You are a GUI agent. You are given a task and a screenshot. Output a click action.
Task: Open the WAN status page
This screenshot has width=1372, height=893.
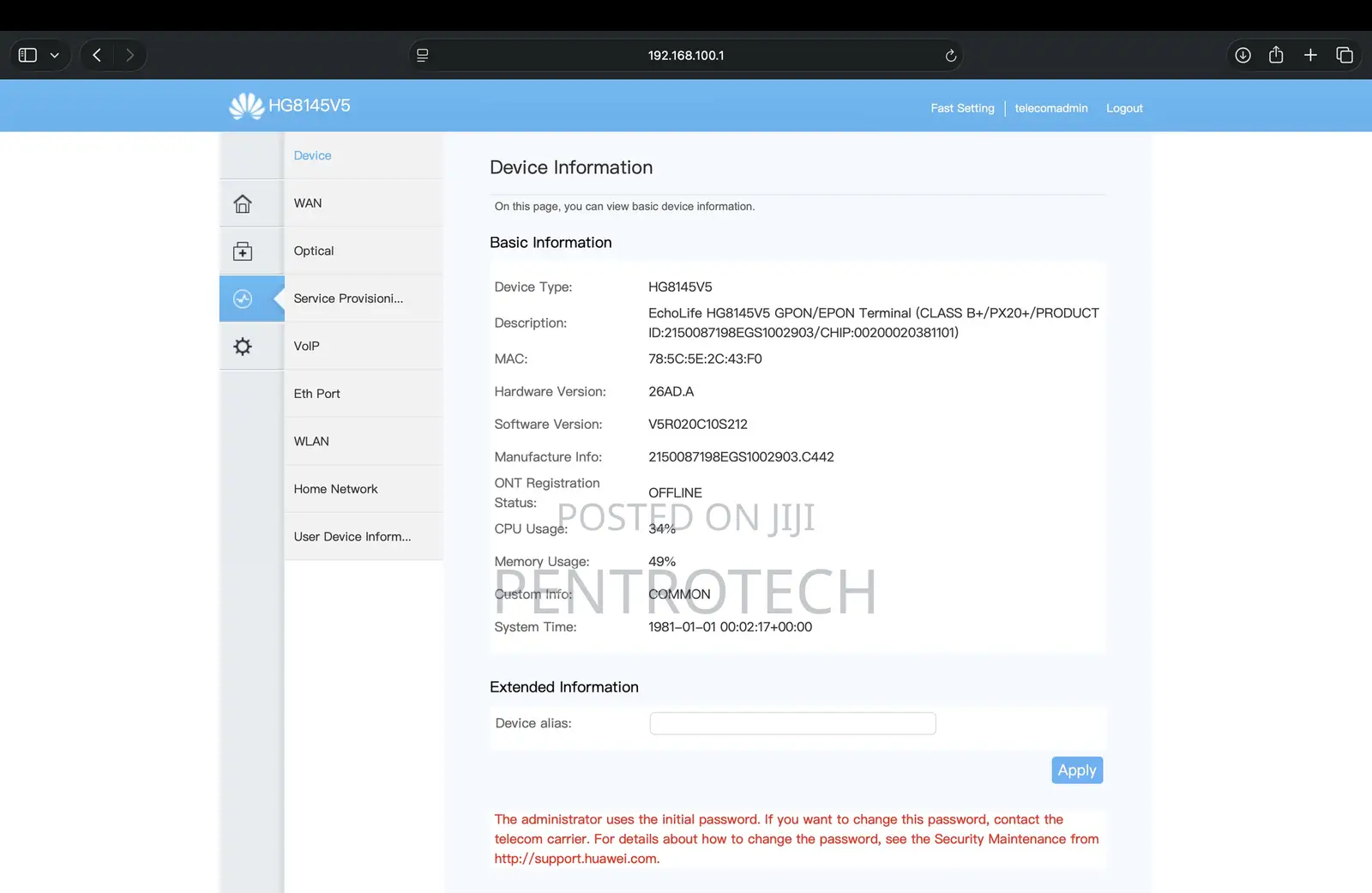coord(364,203)
